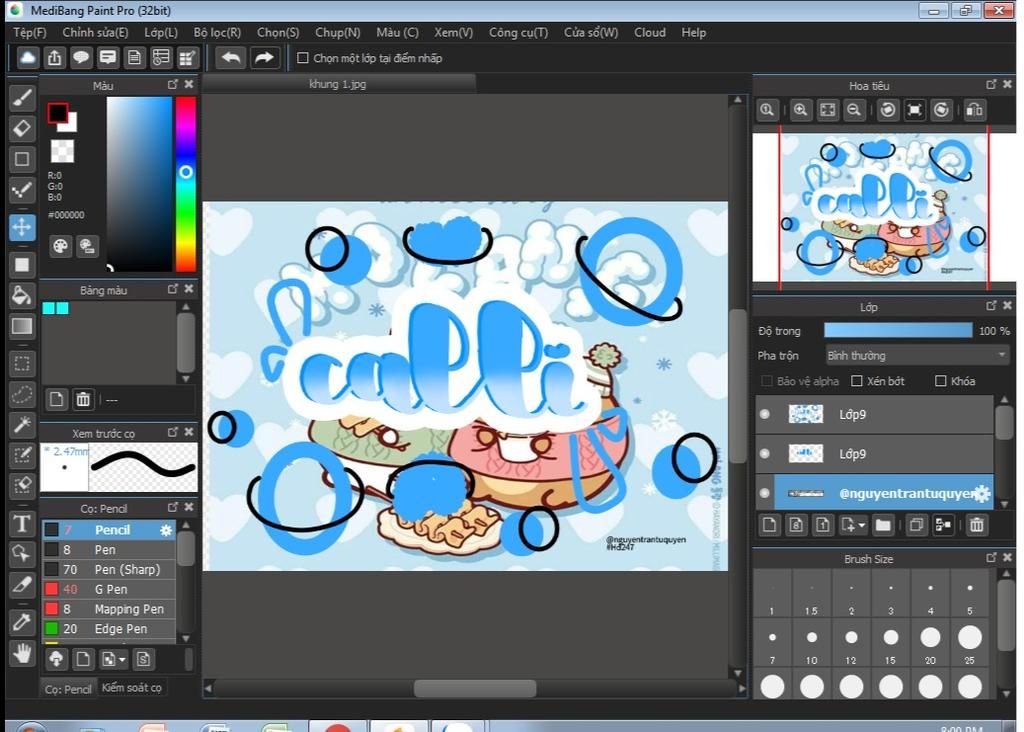
Task: Toggle visibility of top Lớp9 layer
Action: point(765,414)
